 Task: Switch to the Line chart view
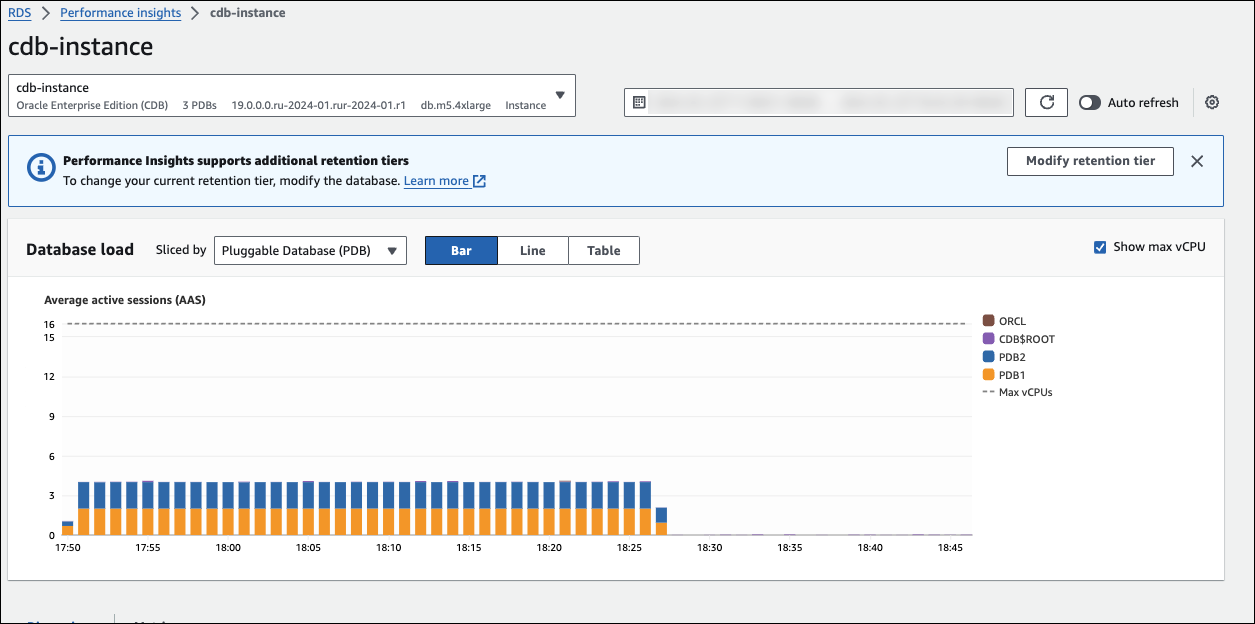[x=532, y=250]
